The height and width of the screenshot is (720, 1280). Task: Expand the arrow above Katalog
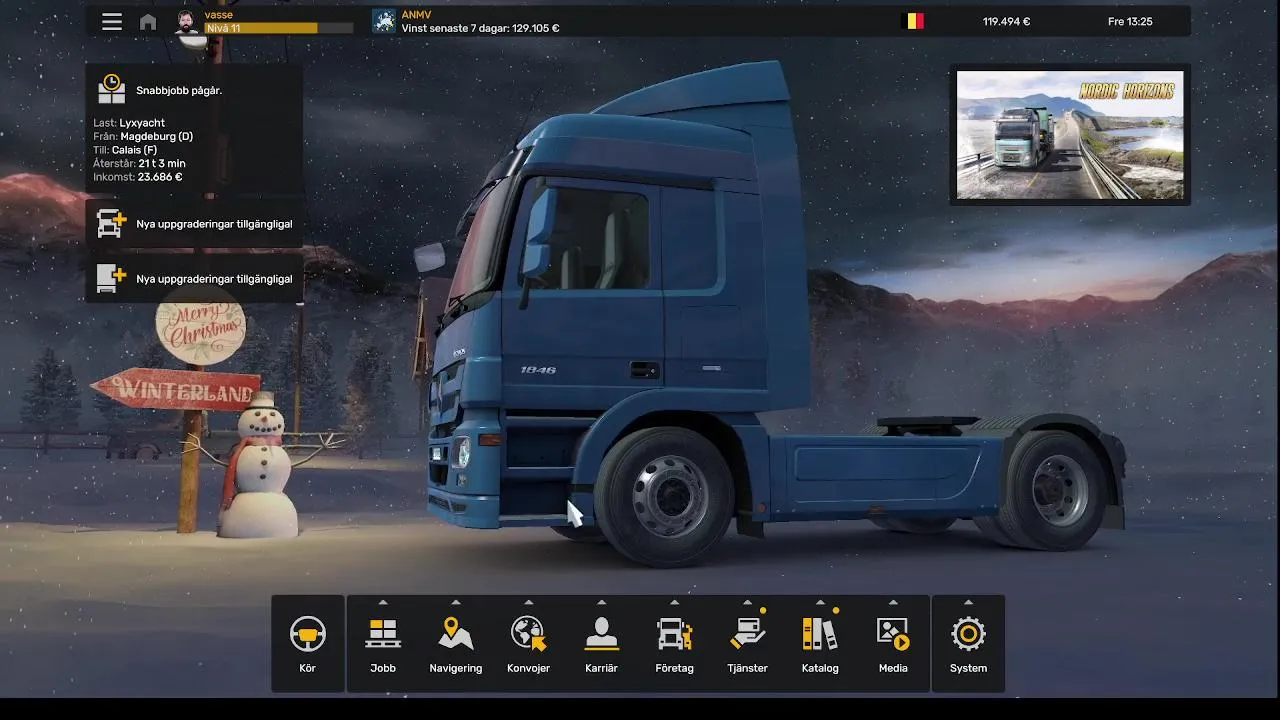(820, 602)
